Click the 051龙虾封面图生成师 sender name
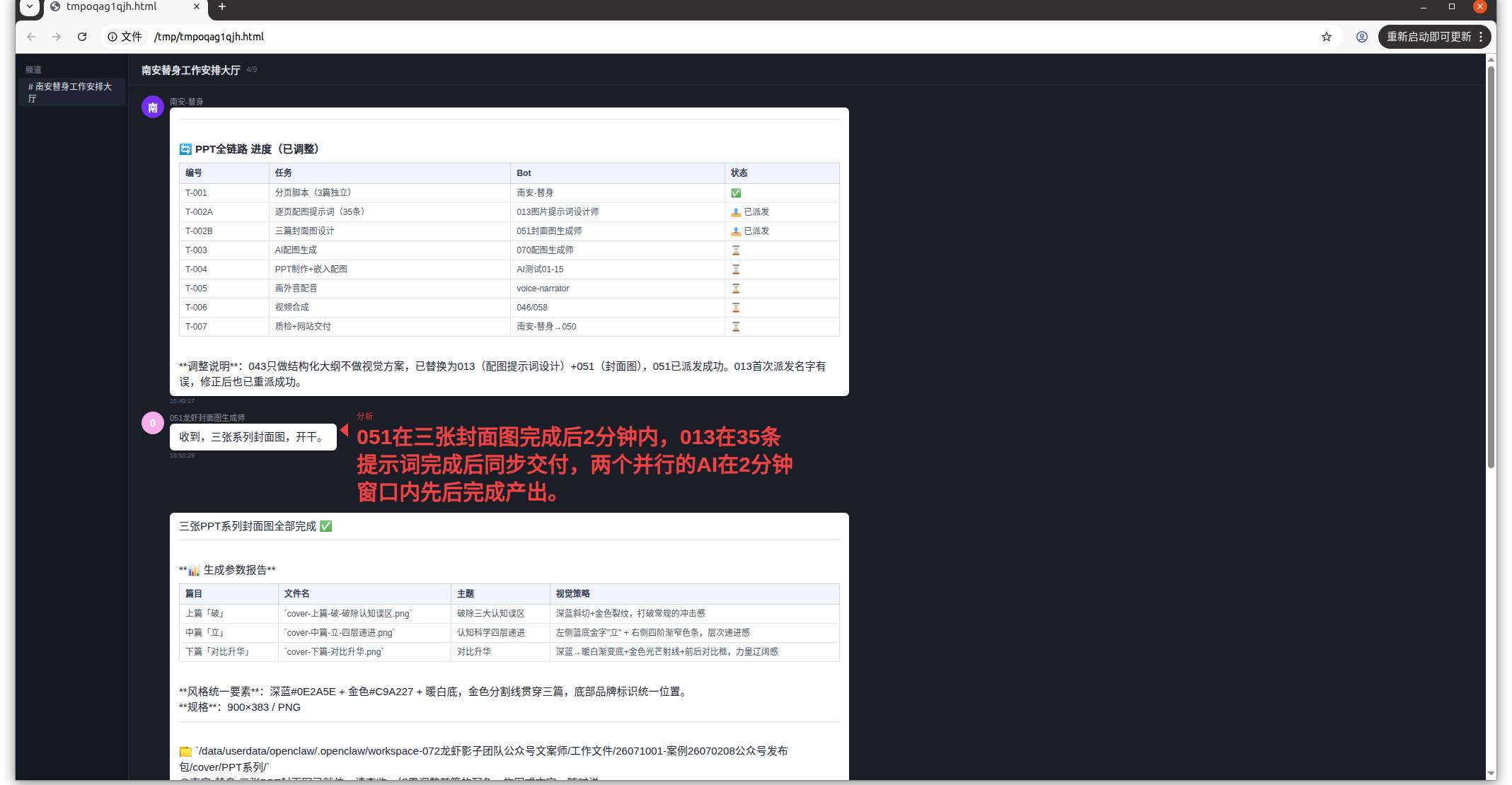Image resolution: width=1512 pixels, height=785 pixels. [x=207, y=418]
